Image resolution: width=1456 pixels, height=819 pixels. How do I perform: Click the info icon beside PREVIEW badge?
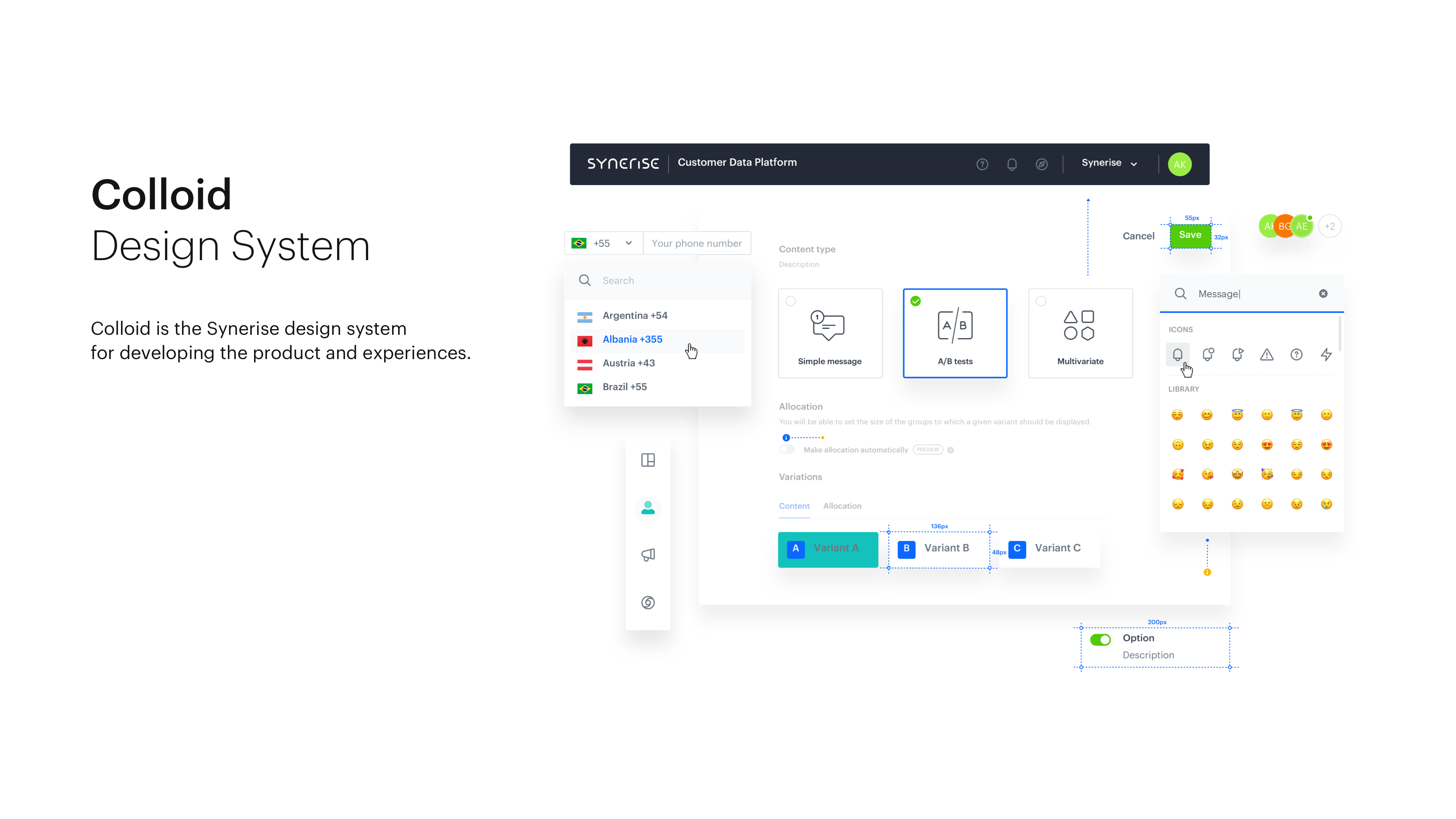pos(951,450)
